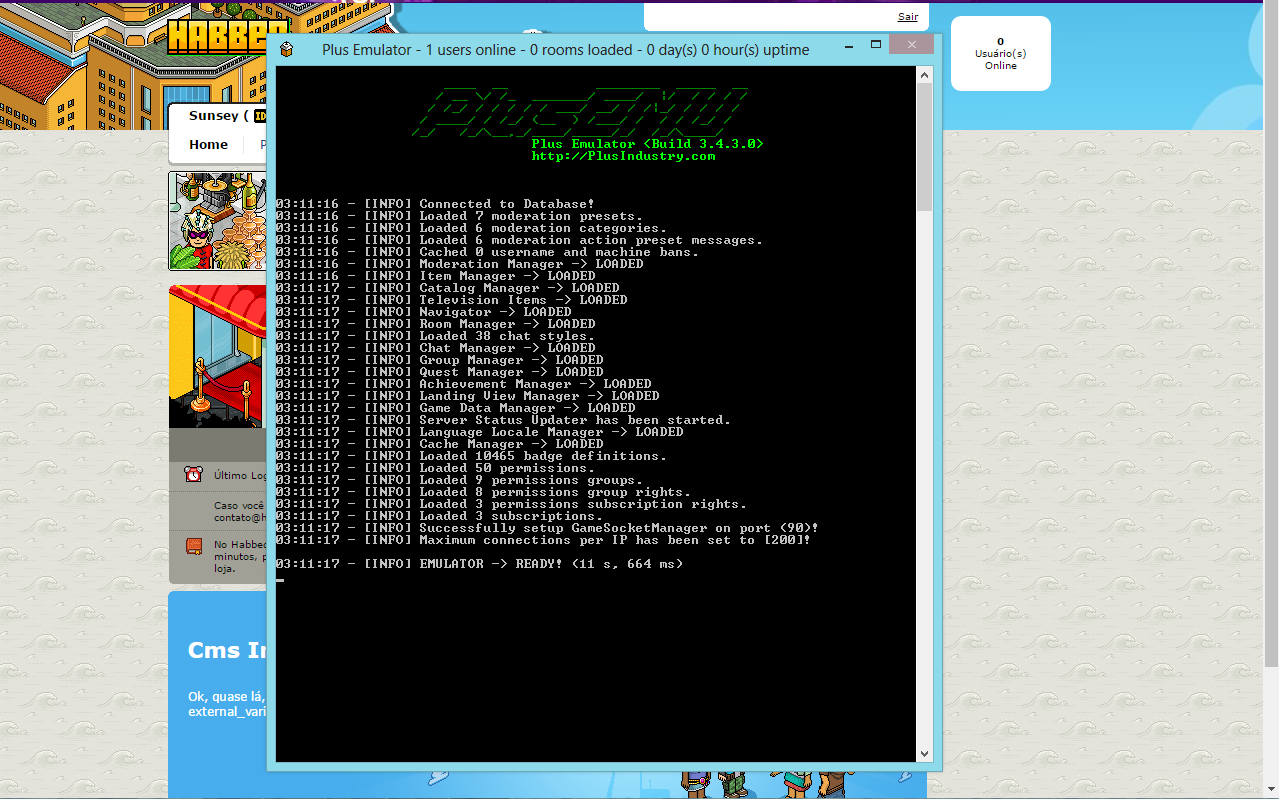This screenshot has width=1279, height=799.
Task: Click the Plus Emulator title bar icon
Action: [286, 50]
